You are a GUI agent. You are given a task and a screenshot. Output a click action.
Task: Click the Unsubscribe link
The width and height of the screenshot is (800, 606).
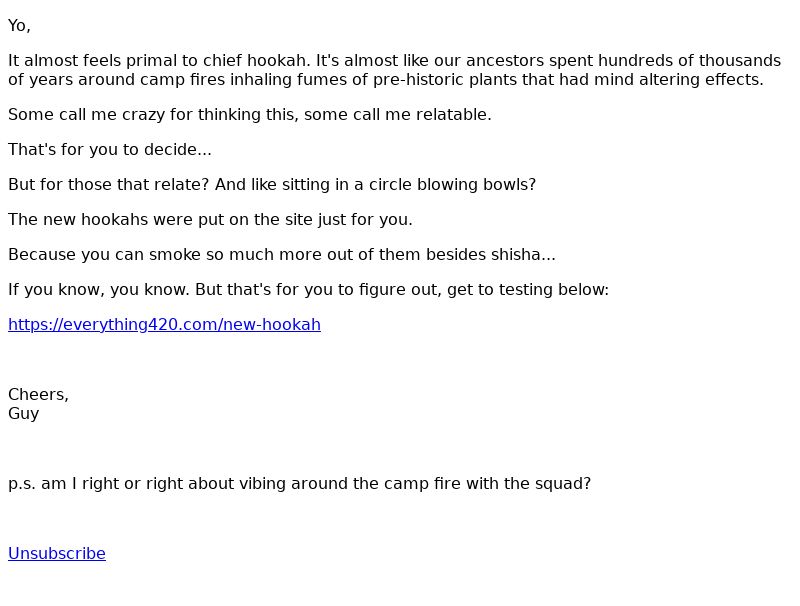[57, 553]
